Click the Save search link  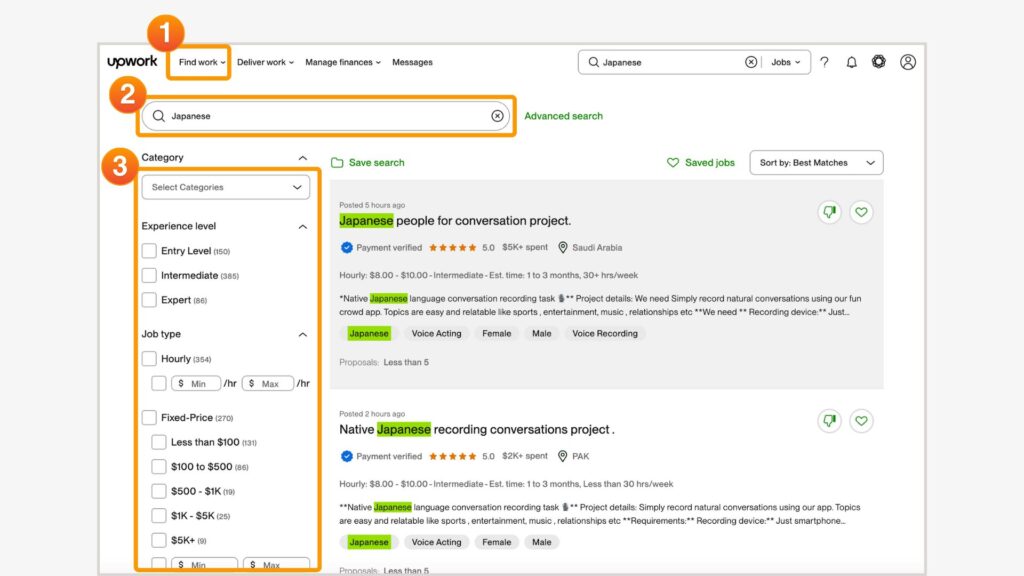(376, 163)
